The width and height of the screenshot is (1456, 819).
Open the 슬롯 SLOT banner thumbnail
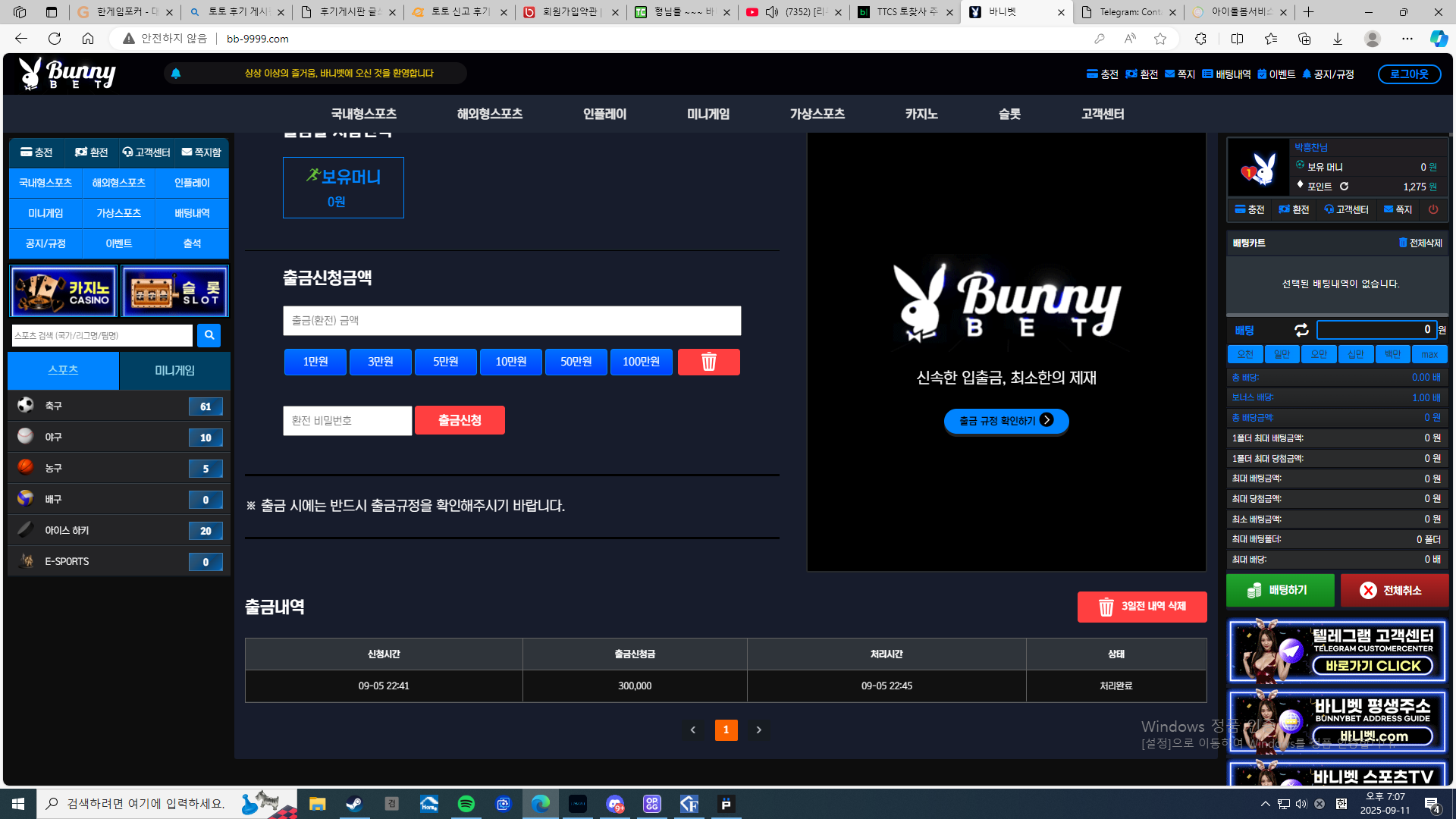(x=174, y=291)
